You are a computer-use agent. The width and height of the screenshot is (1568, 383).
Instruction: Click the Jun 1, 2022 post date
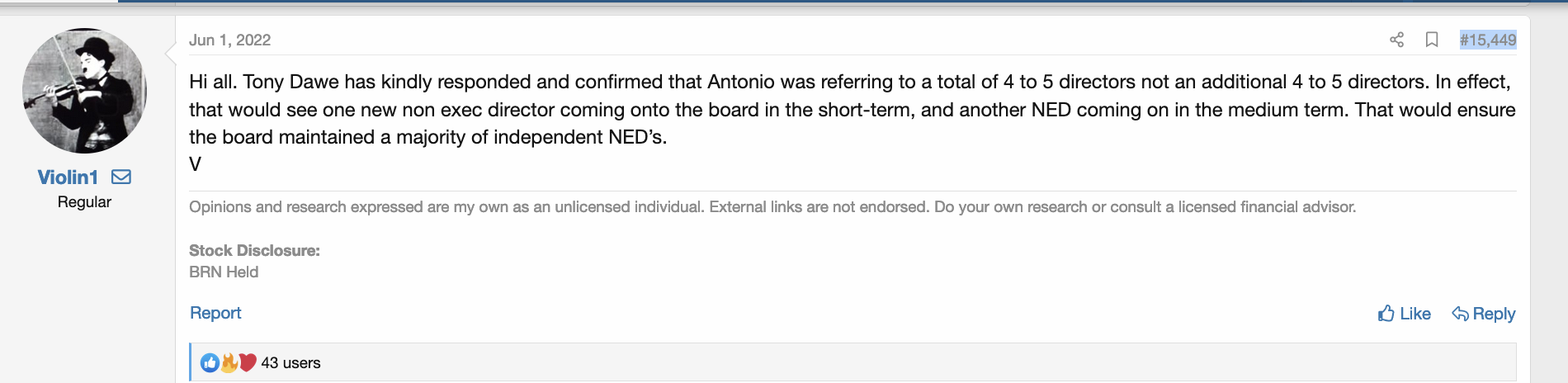tap(229, 40)
